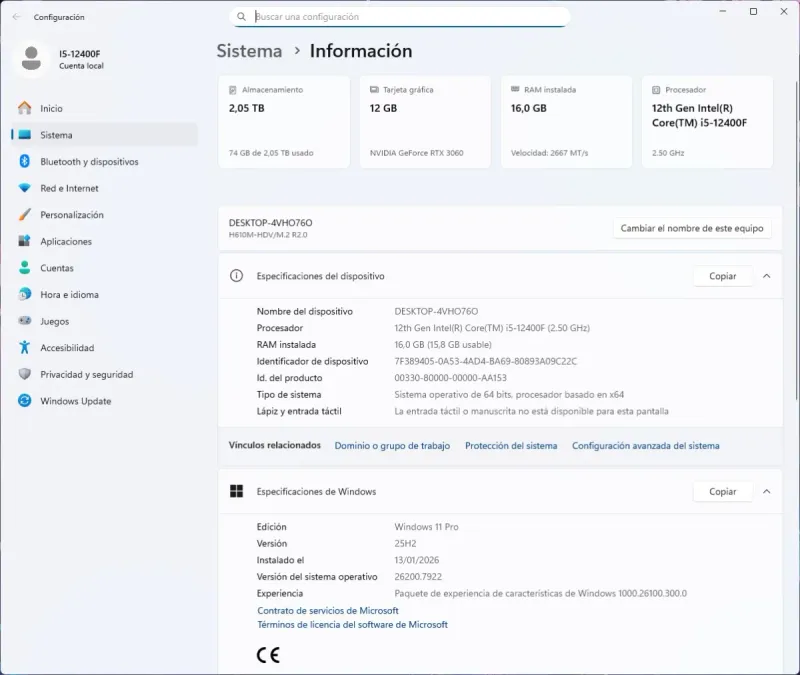Open Protección del sistema link
Image resolution: width=800 pixels, height=675 pixels.
point(511,445)
